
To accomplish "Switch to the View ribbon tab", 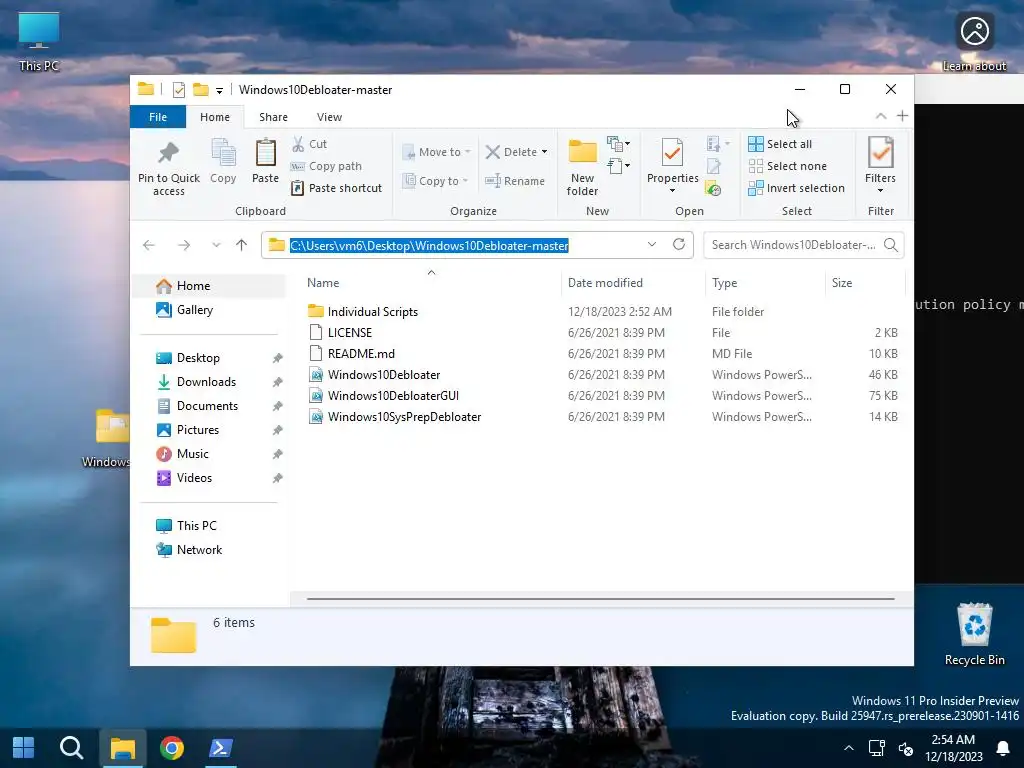I will click(329, 117).
